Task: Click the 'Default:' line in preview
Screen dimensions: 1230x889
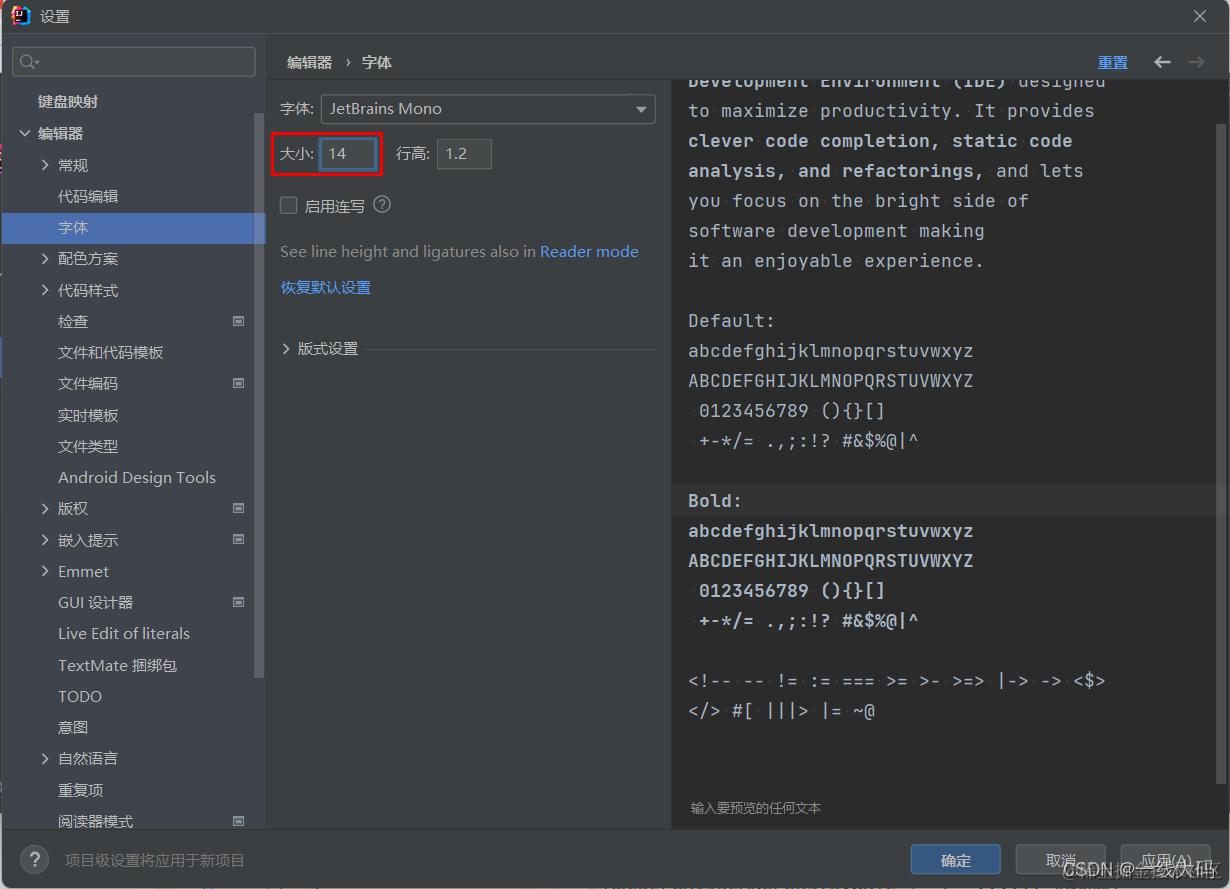Action: point(732,321)
